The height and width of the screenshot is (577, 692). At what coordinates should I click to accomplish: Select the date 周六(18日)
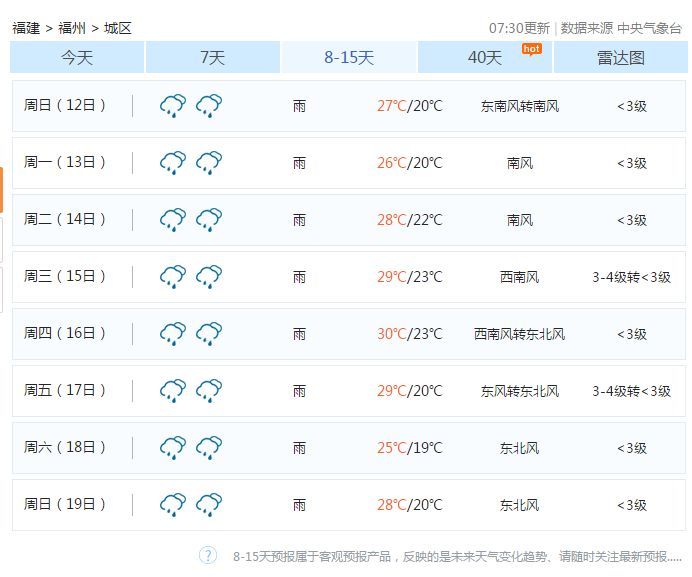(x=64, y=447)
